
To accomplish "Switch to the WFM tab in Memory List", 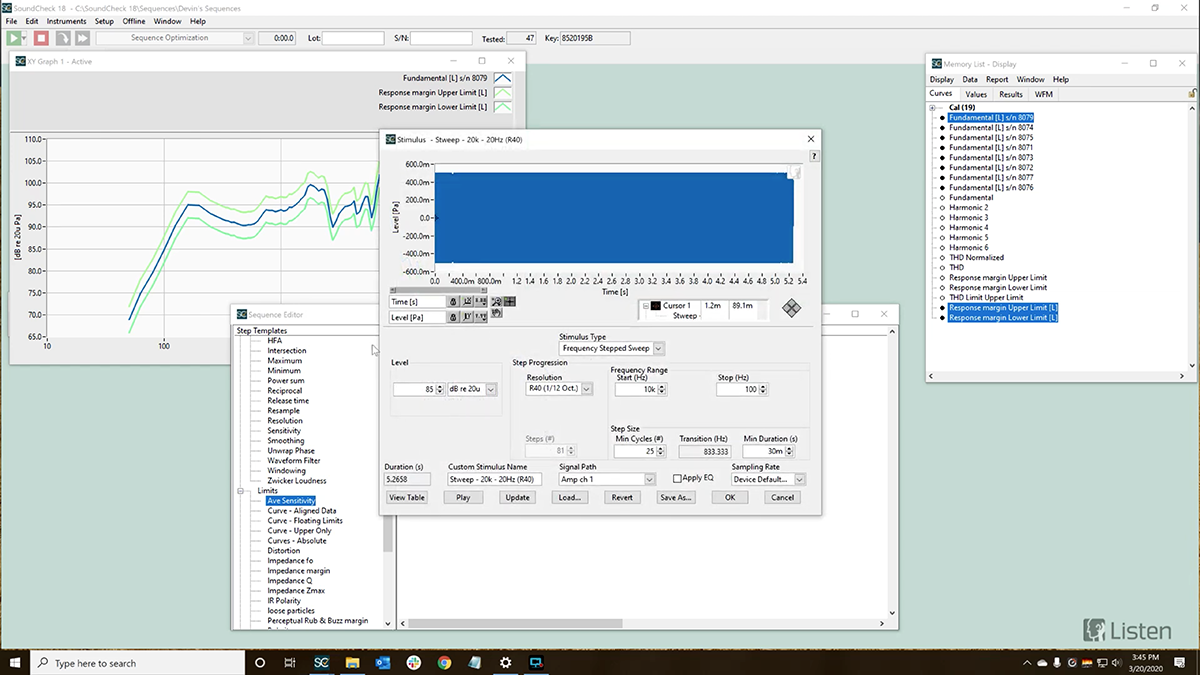I will [x=1043, y=94].
